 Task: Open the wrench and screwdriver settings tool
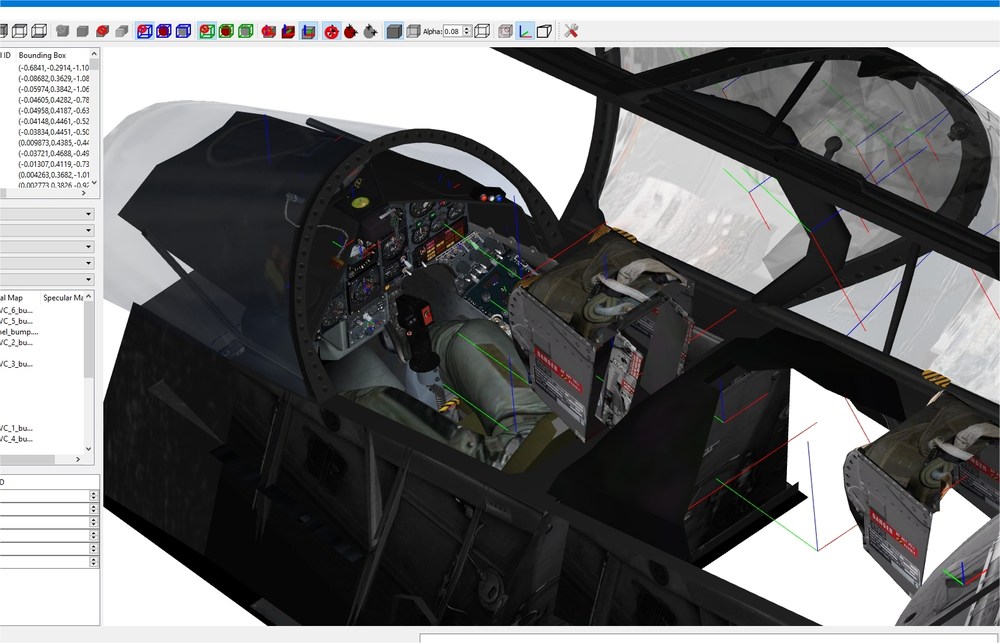click(571, 31)
